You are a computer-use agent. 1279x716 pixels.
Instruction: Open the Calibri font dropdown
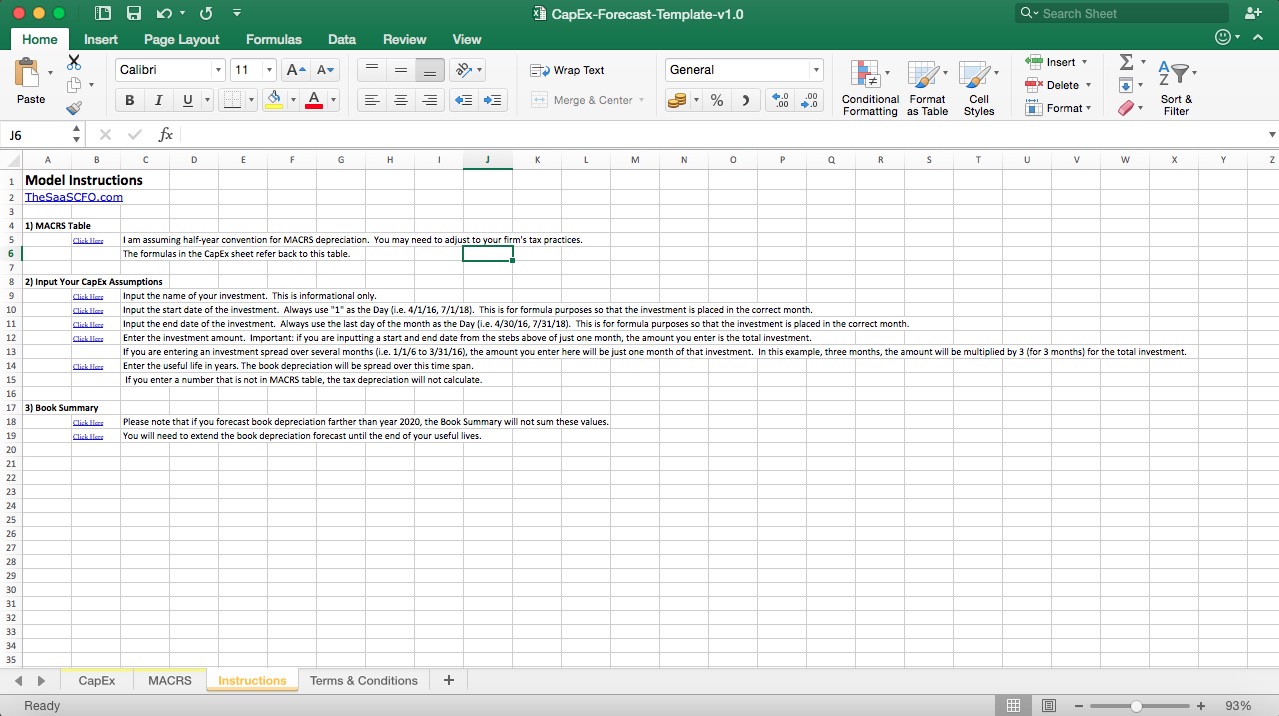click(218, 70)
